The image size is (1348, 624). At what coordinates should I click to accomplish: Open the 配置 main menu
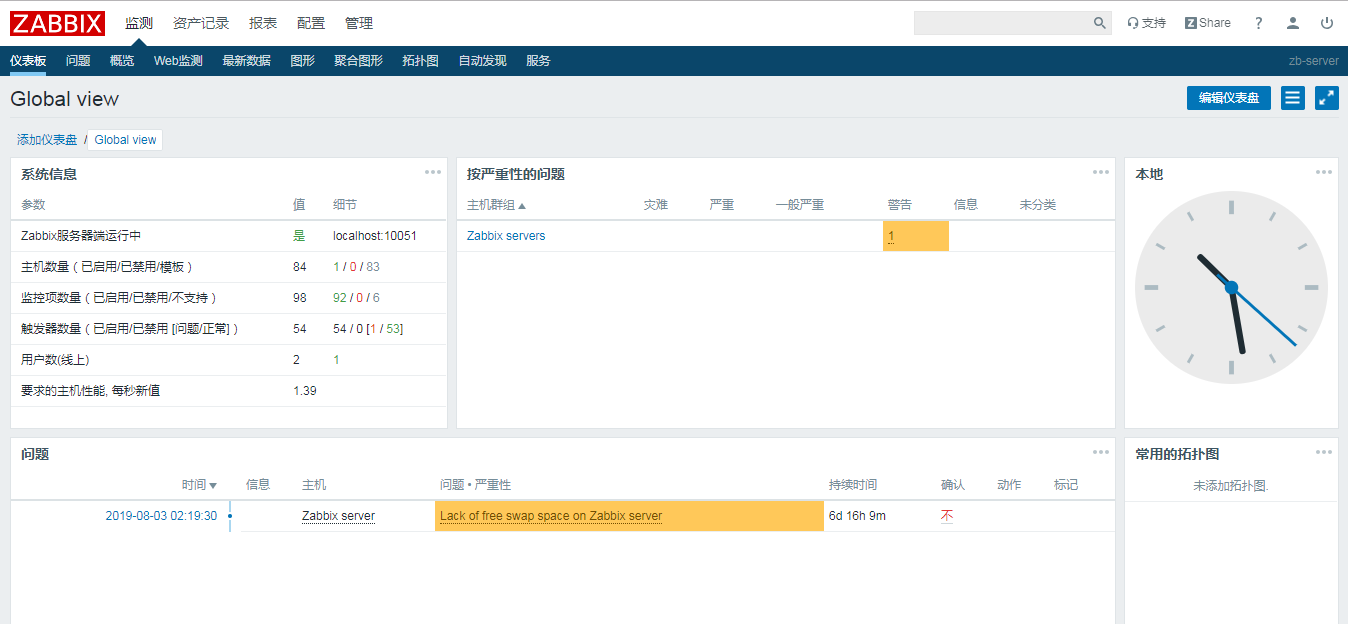[311, 23]
